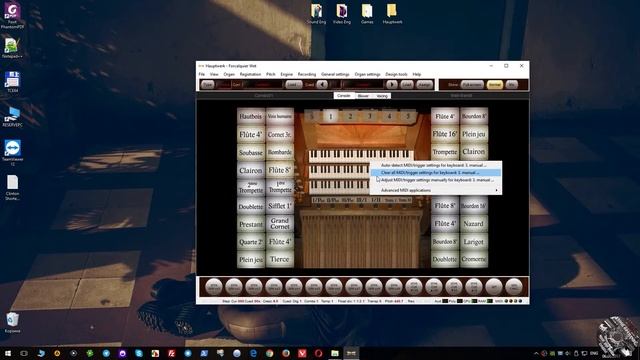Switch to the Blower tab
Viewport: 640px width, 360px height.
(x=363, y=96)
